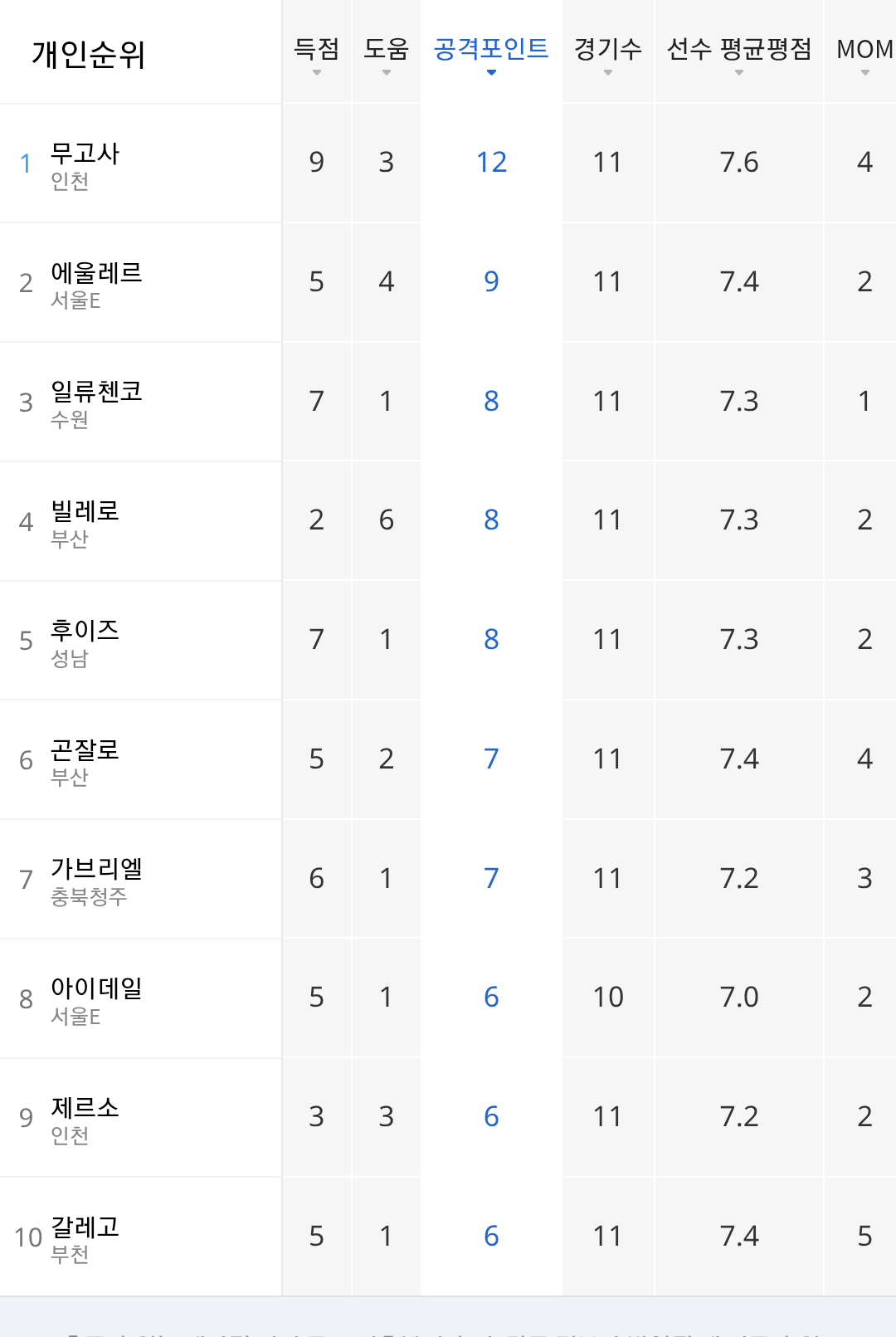The height and width of the screenshot is (1337, 896).
Task: Click the sort arrow under 도움
Action: click(x=387, y=73)
